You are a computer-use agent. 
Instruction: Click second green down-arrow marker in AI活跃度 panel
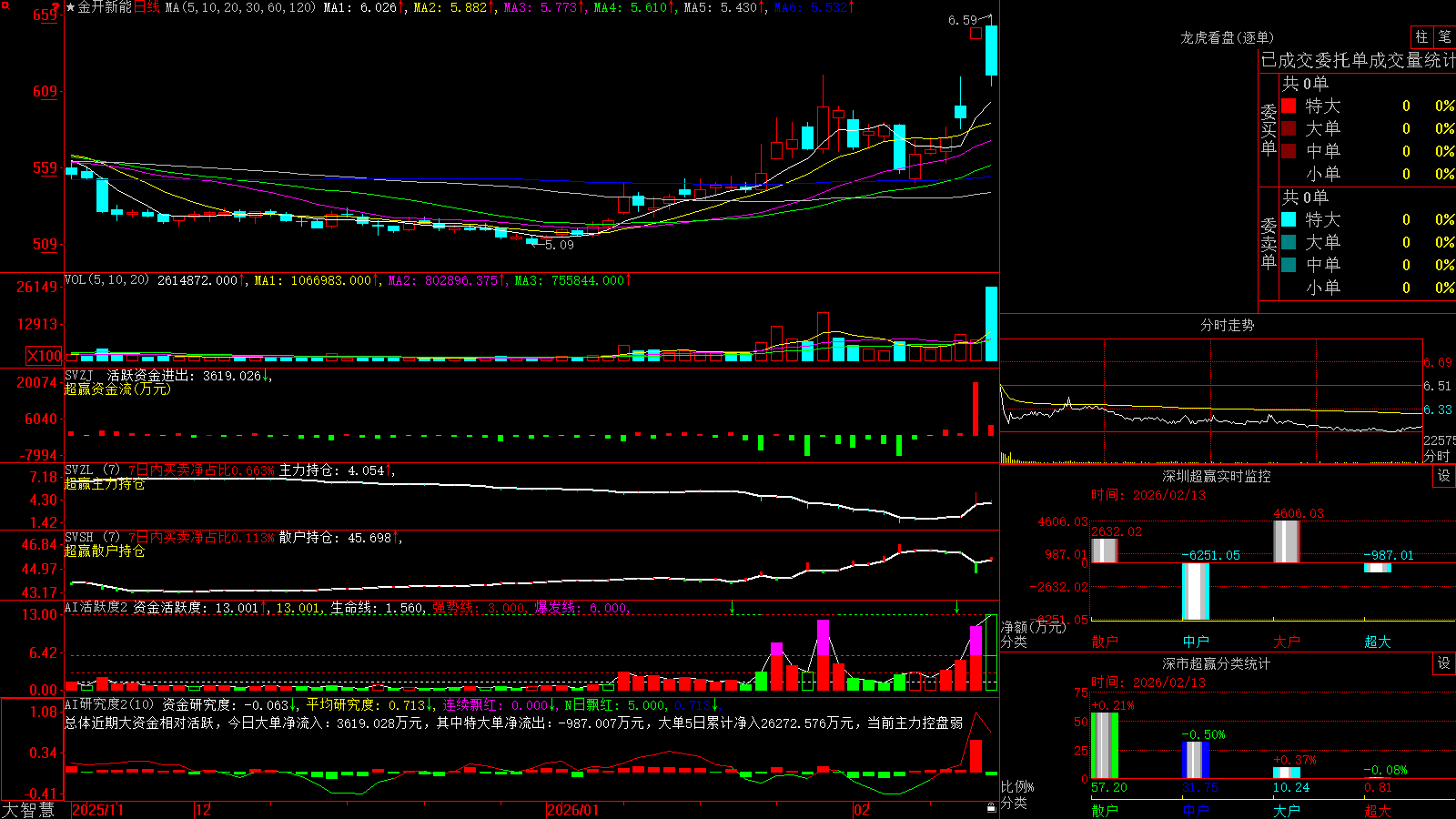pos(956,607)
